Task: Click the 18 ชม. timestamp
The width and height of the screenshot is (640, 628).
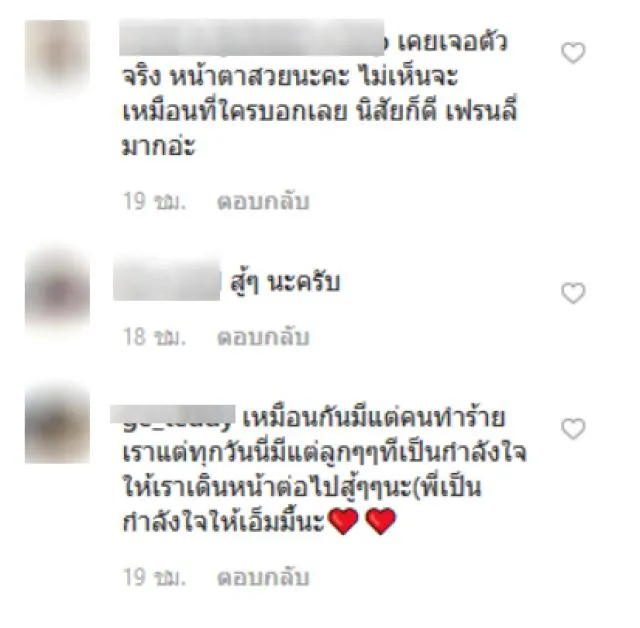Action: click(154, 337)
